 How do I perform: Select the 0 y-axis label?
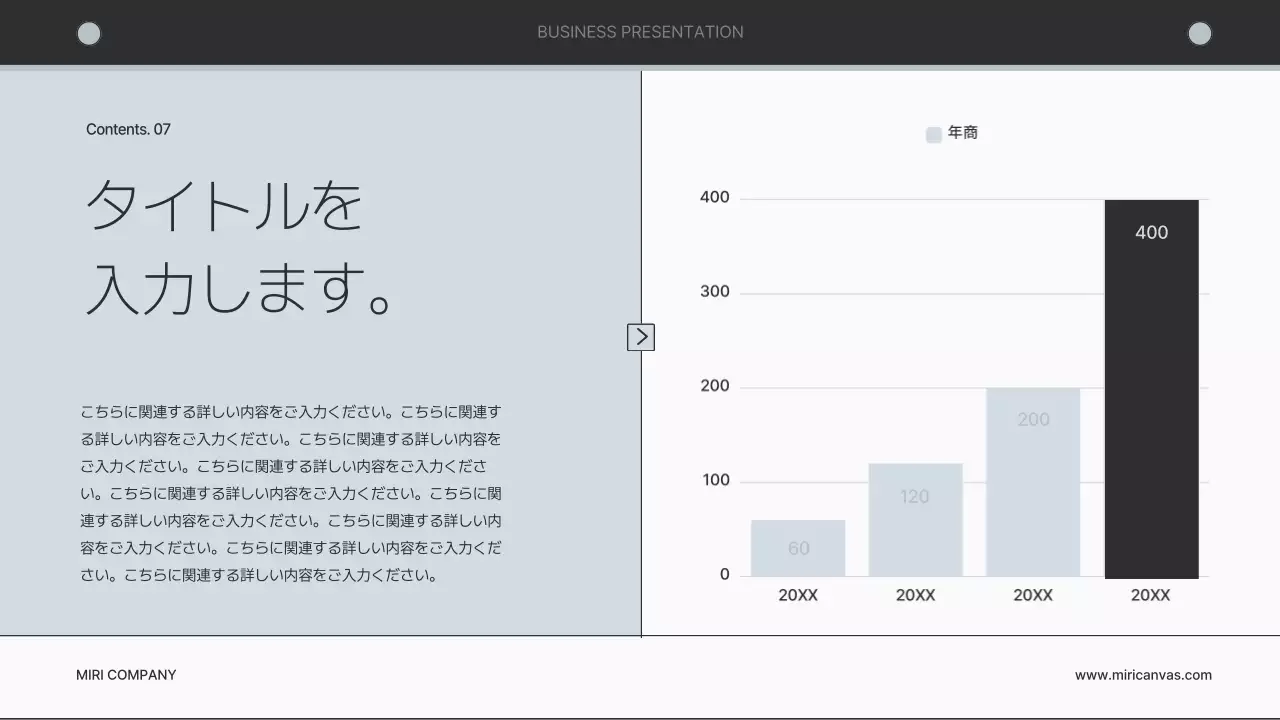(725, 574)
